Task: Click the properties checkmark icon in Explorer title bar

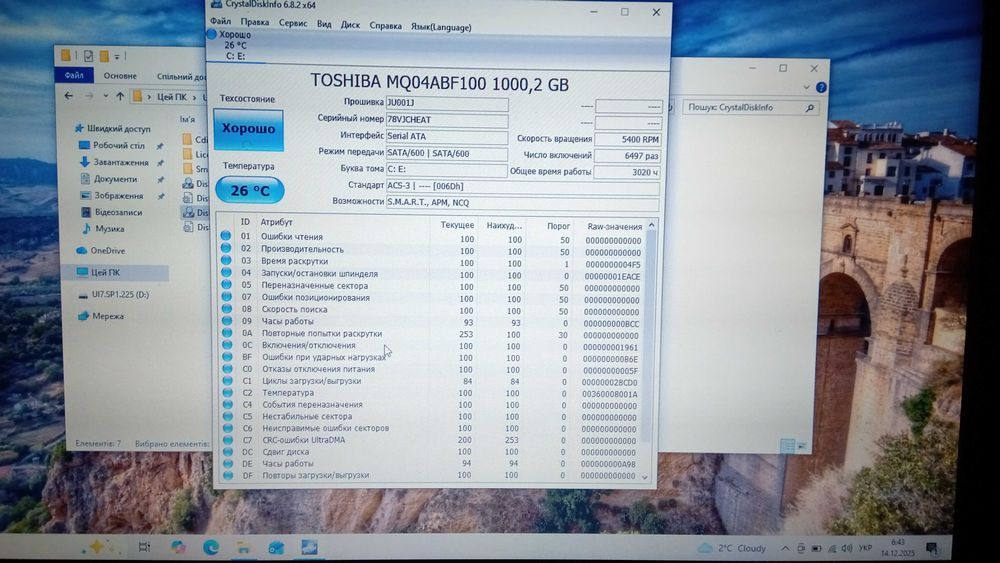Action: pos(88,55)
